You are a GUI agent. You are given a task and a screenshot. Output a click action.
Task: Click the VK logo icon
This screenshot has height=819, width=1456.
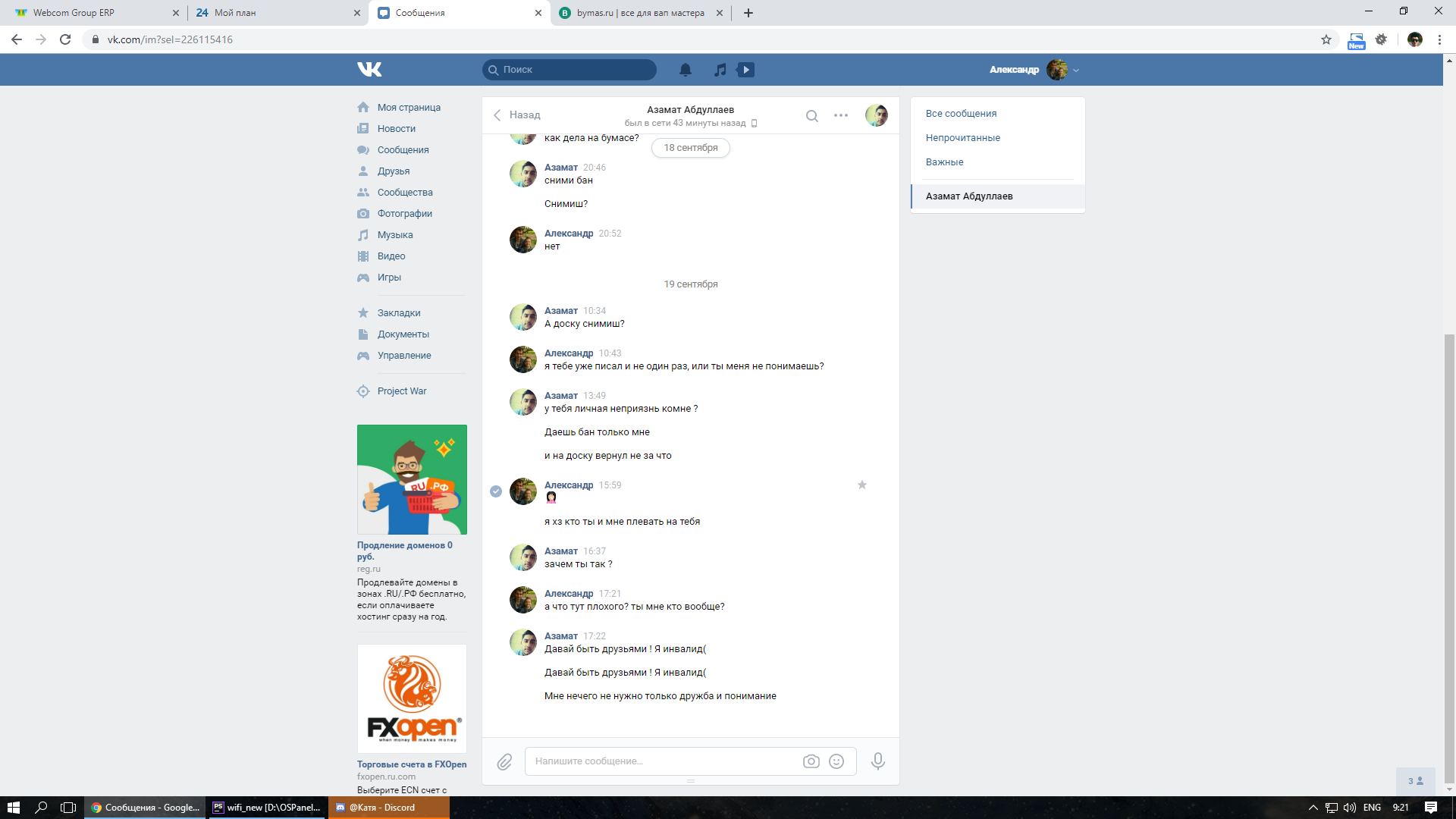pyautogui.click(x=369, y=69)
